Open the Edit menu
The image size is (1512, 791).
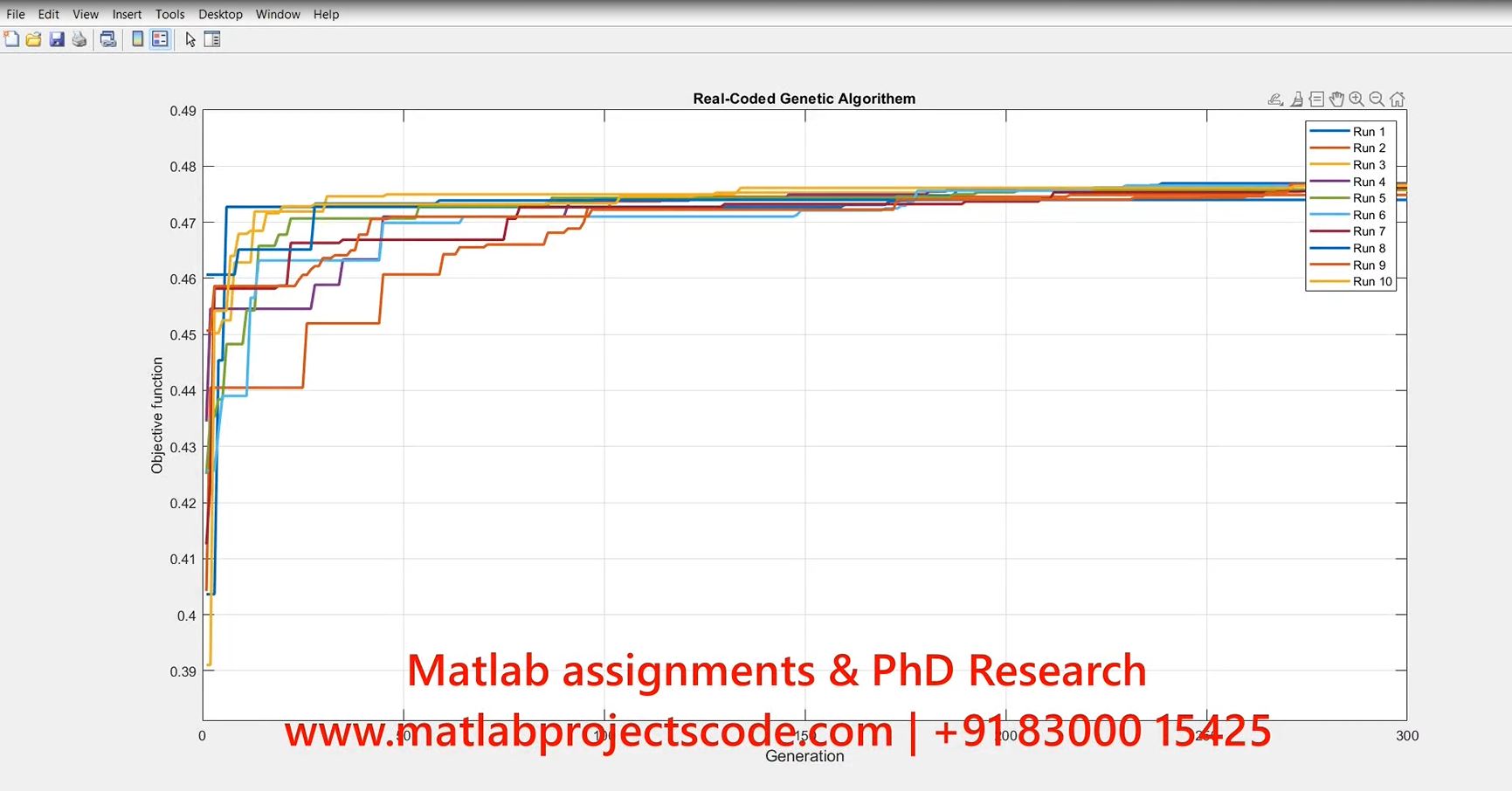[x=49, y=14]
